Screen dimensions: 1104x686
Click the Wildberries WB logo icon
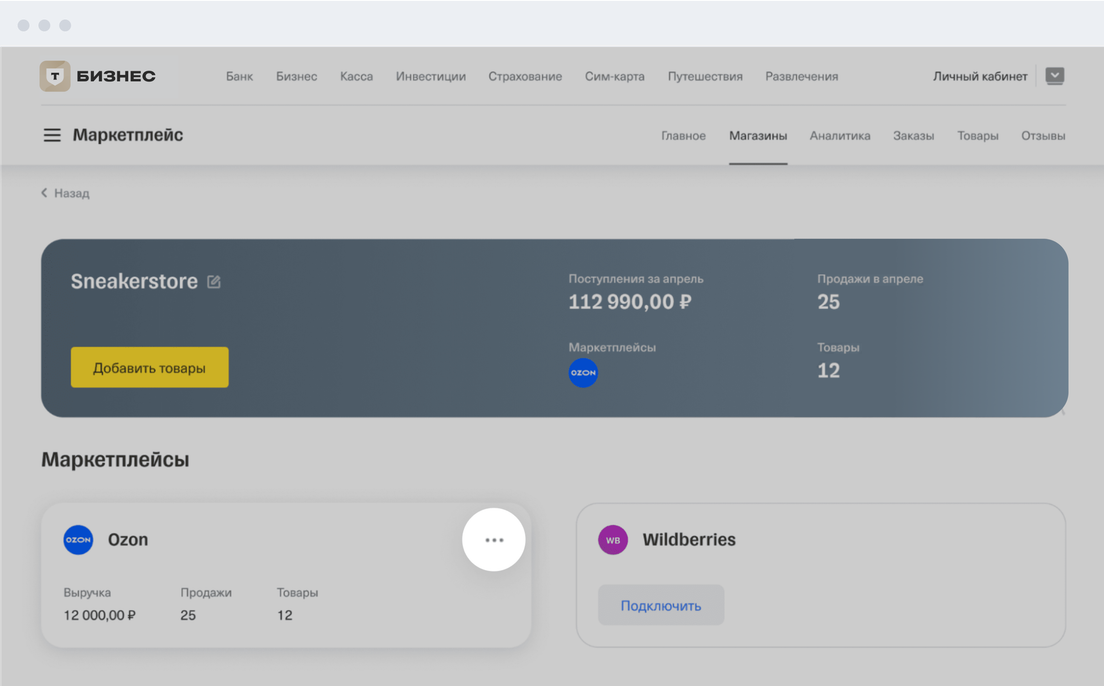pos(613,540)
